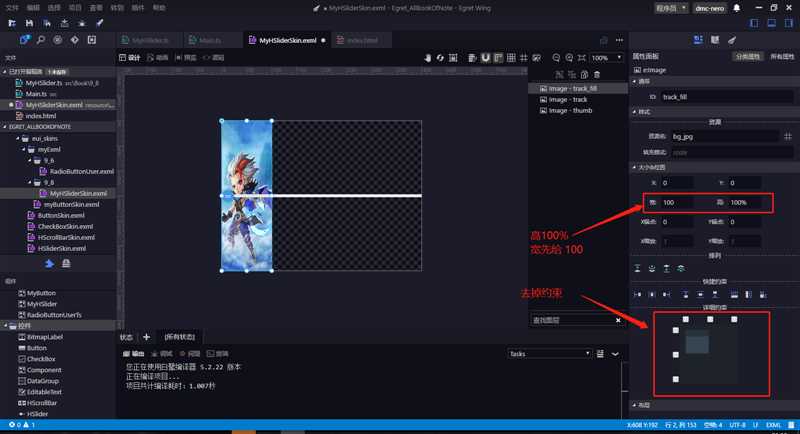This screenshot has width=800, height=434.
Task: Open the 文件 File menu
Action: pyautogui.click(x=12, y=8)
